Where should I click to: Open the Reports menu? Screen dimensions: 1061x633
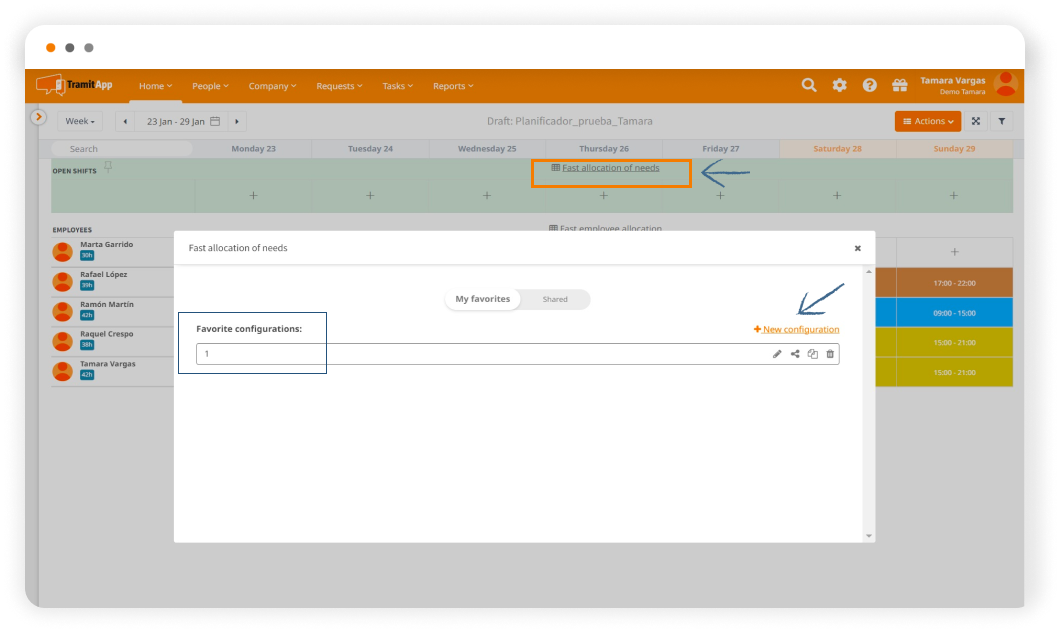(x=453, y=86)
